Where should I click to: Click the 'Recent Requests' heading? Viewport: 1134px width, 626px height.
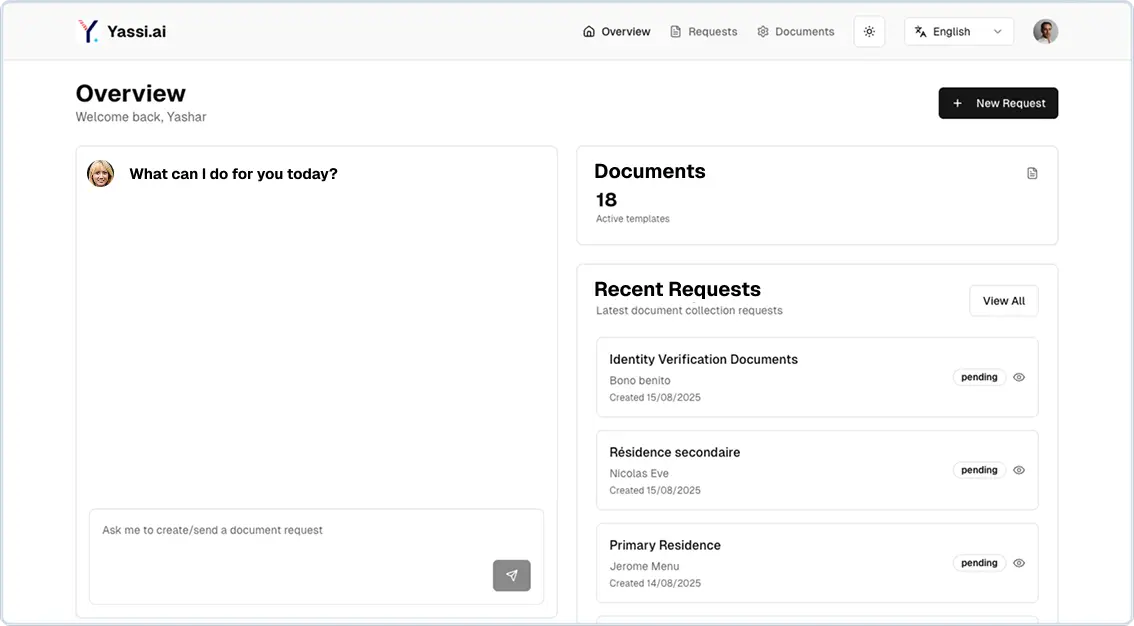click(x=677, y=289)
